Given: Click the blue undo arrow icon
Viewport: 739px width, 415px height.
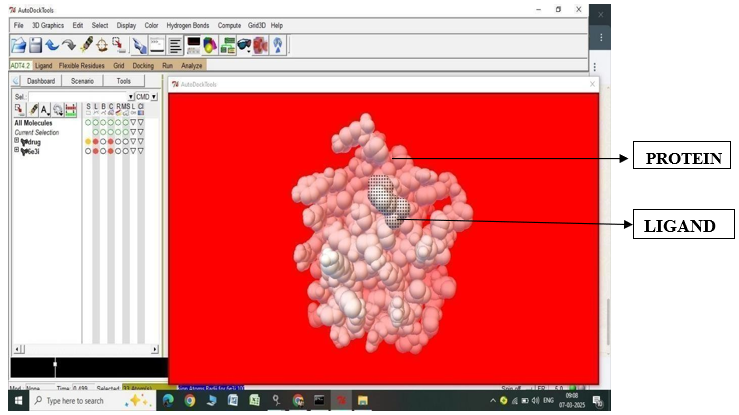Looking at the screenshot, I should (x=51, y=45).
